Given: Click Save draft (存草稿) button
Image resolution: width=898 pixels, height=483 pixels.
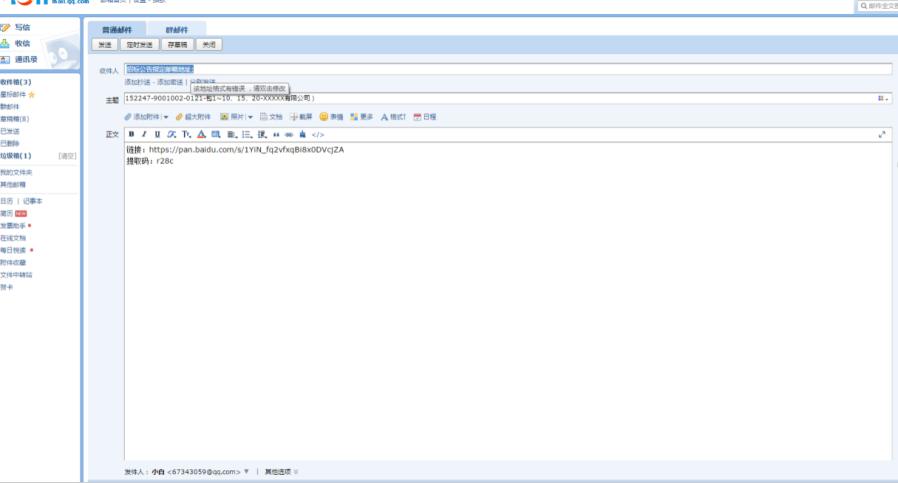Looking at the screenshot, I should 177,45.
